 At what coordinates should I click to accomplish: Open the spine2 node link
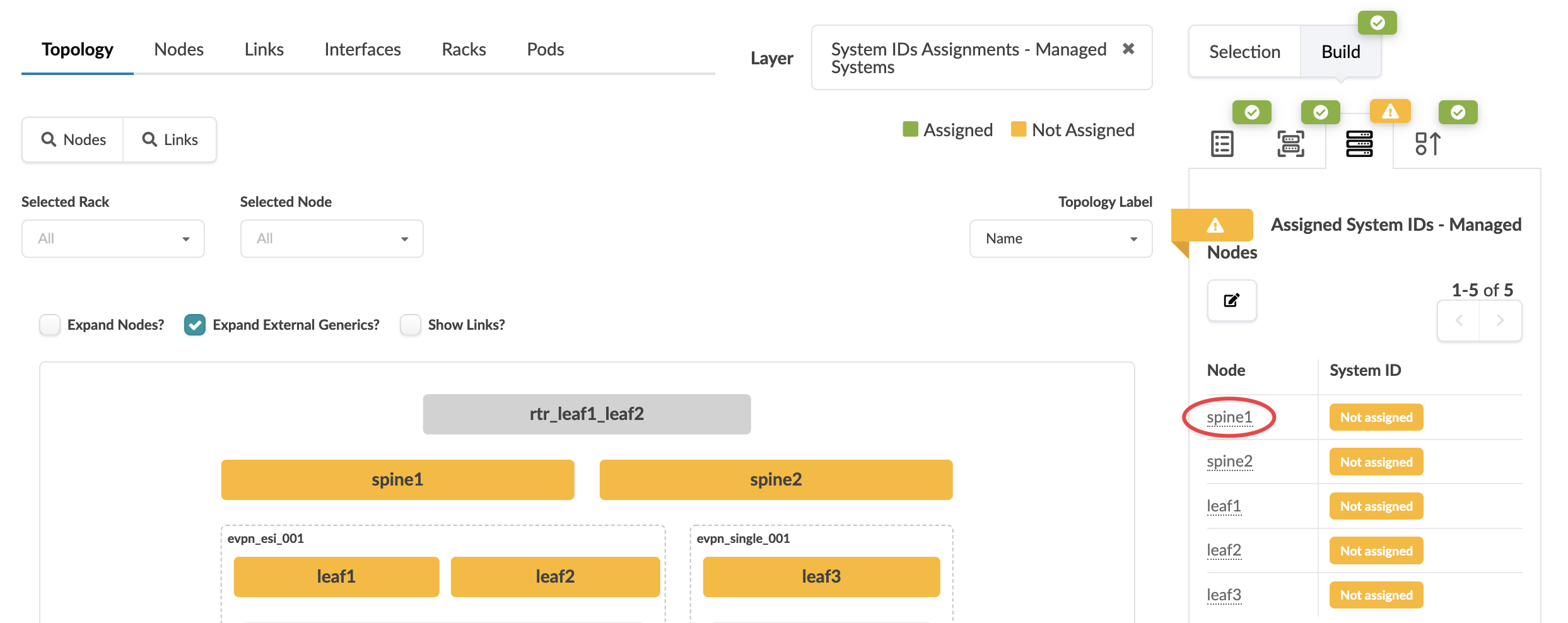click(1229, 462)
